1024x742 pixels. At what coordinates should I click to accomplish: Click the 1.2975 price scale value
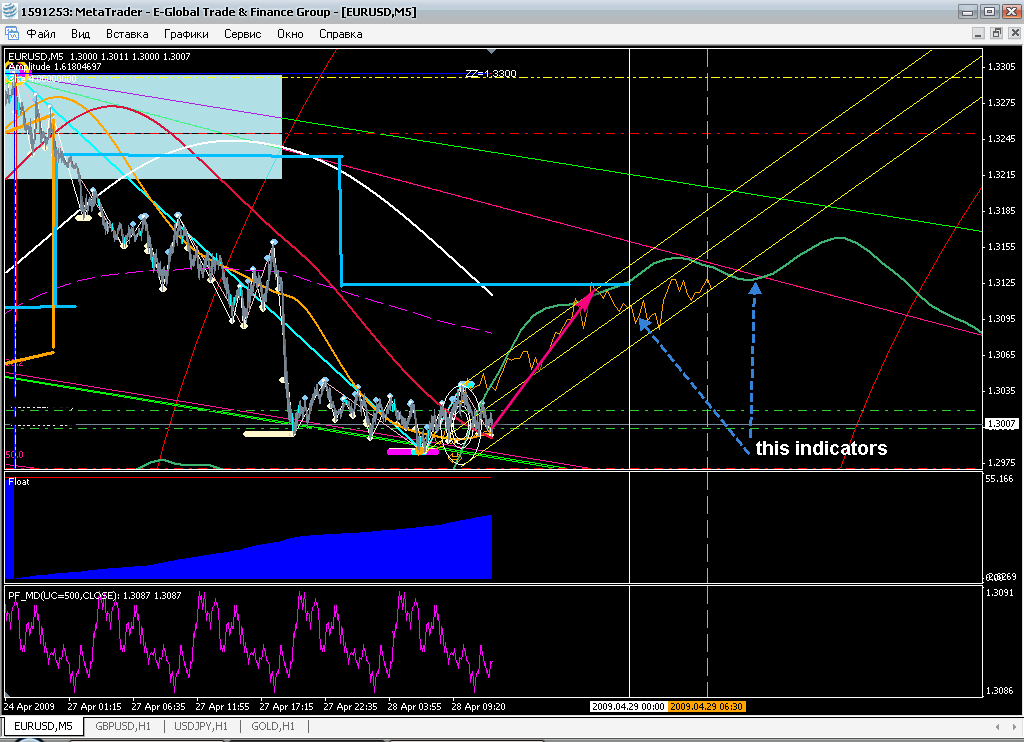coord(1001,463)
